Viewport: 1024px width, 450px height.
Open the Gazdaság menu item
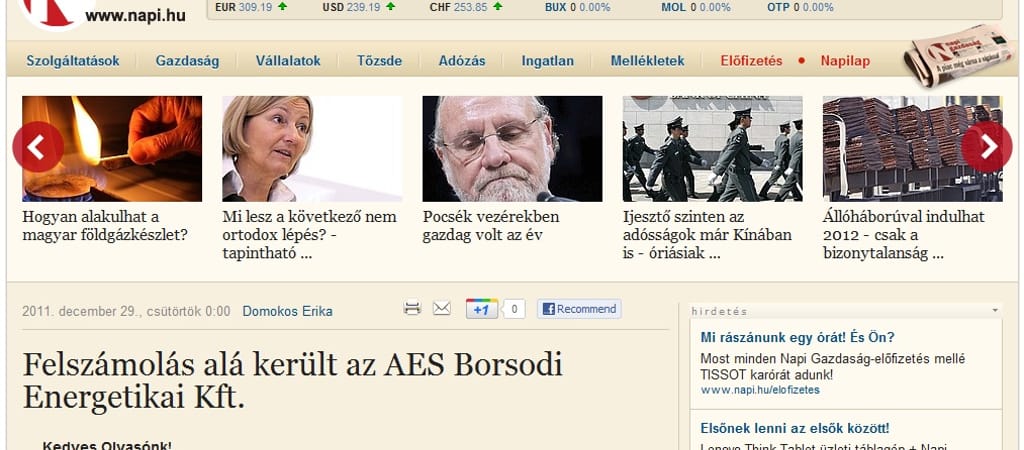[x=187, y=61]
